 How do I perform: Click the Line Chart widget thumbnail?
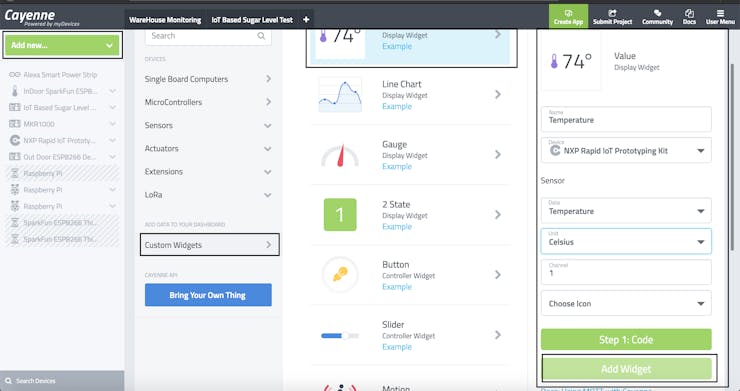pos(340,94)
